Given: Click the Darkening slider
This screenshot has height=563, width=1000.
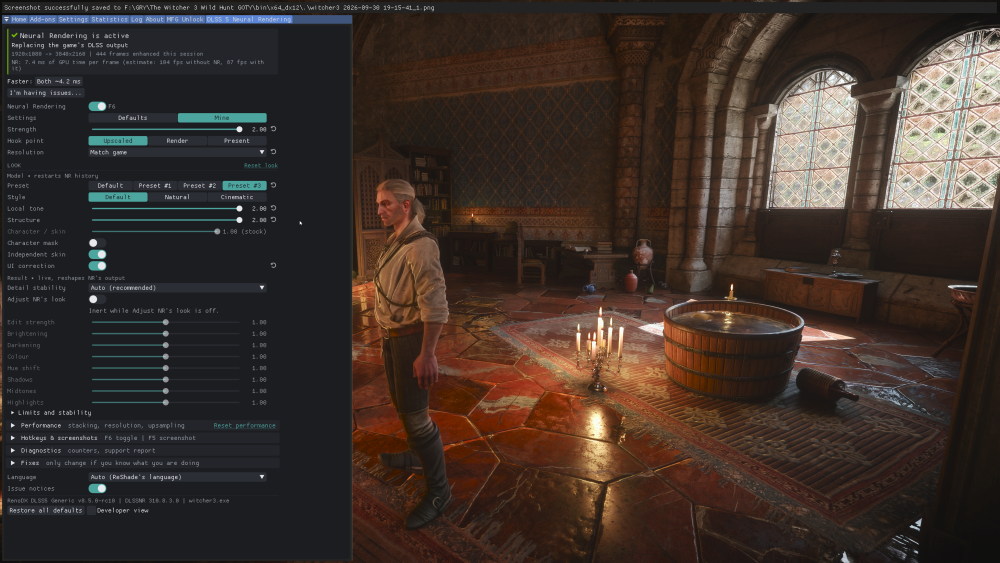Looking at the screenshot, I should [x=166, y=345].
